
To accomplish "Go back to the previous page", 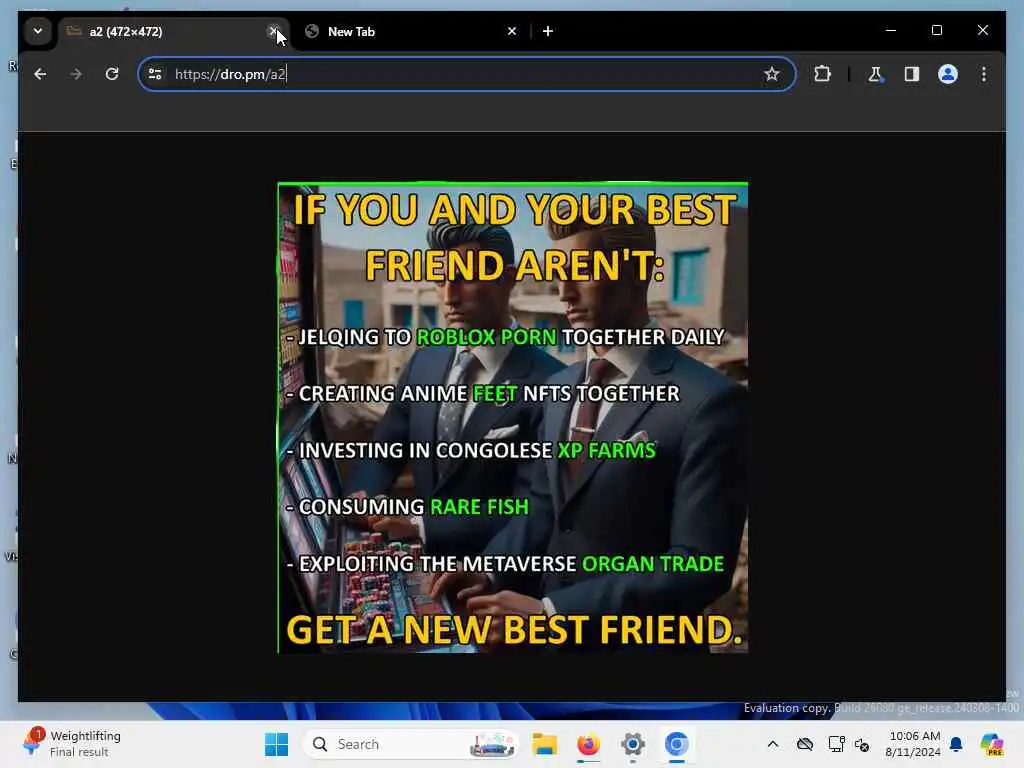I will point(40,74).
